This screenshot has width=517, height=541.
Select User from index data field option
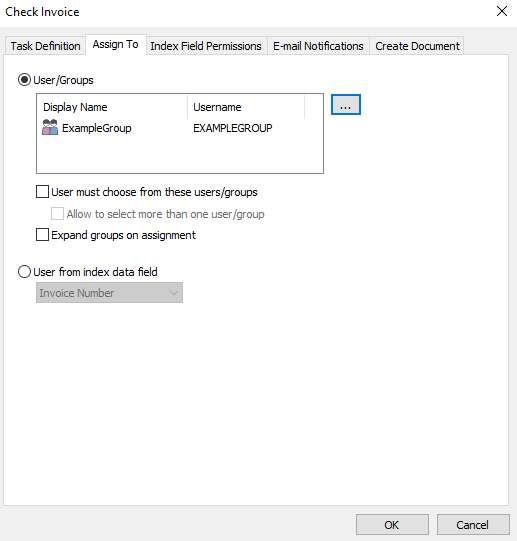tap(24, 272)
